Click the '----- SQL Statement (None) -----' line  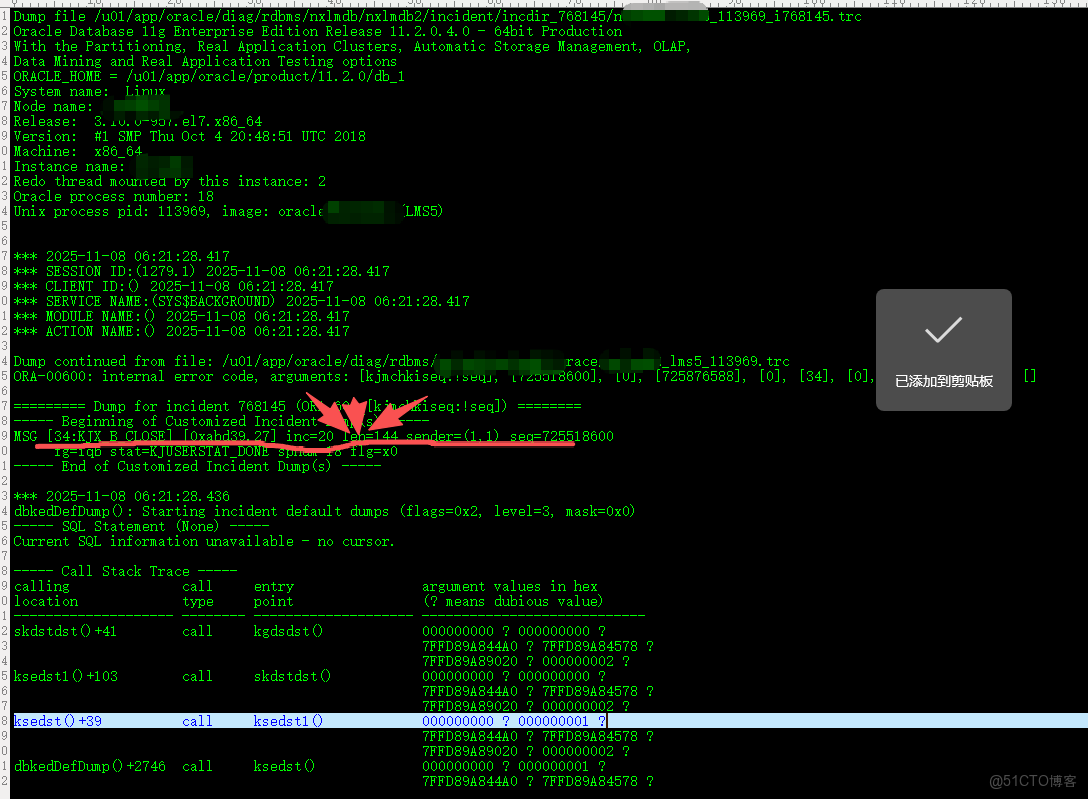coord(141,526)
